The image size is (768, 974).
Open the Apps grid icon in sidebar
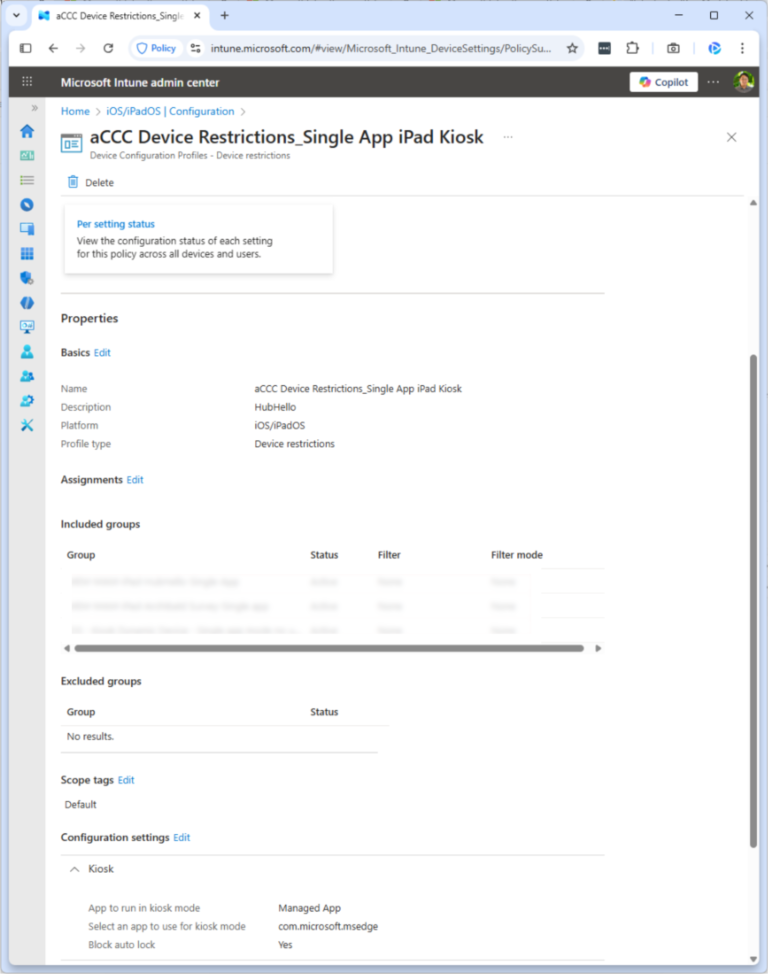click(x=27, y=253)
